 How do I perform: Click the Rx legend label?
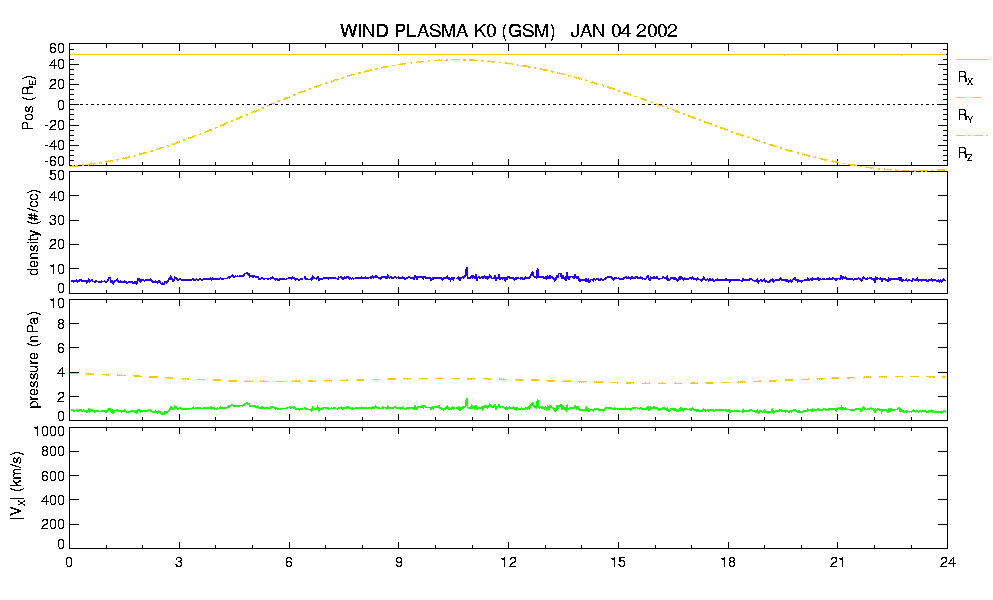(x=965, y=78)
